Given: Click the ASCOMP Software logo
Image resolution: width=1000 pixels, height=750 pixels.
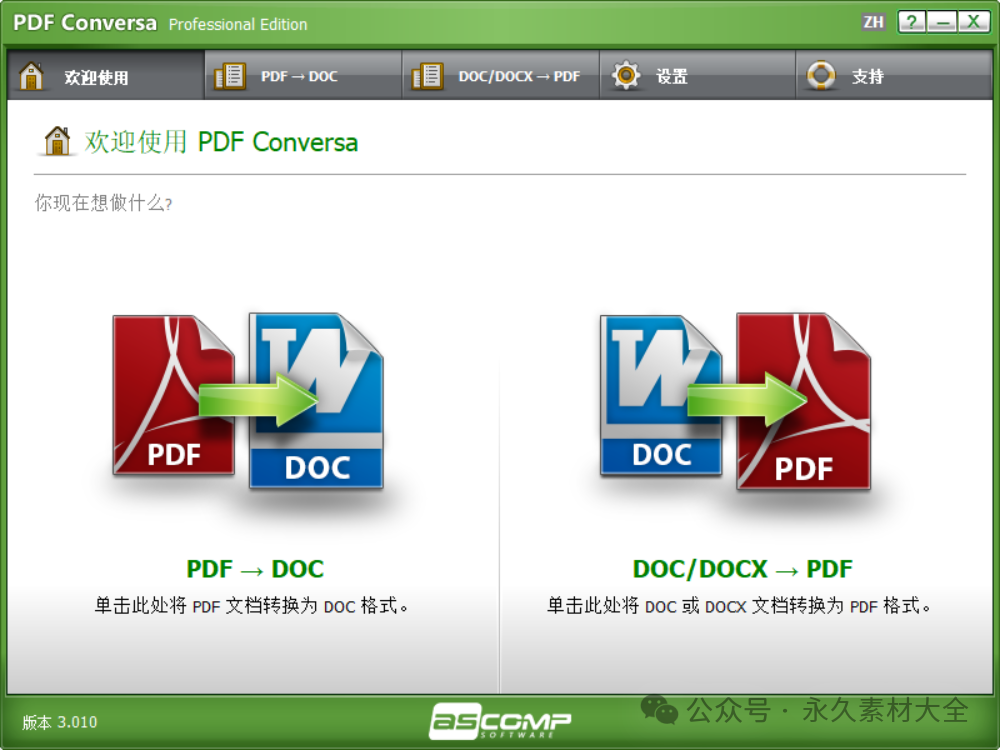Looking at the screenshot, I should coord(499,721).
